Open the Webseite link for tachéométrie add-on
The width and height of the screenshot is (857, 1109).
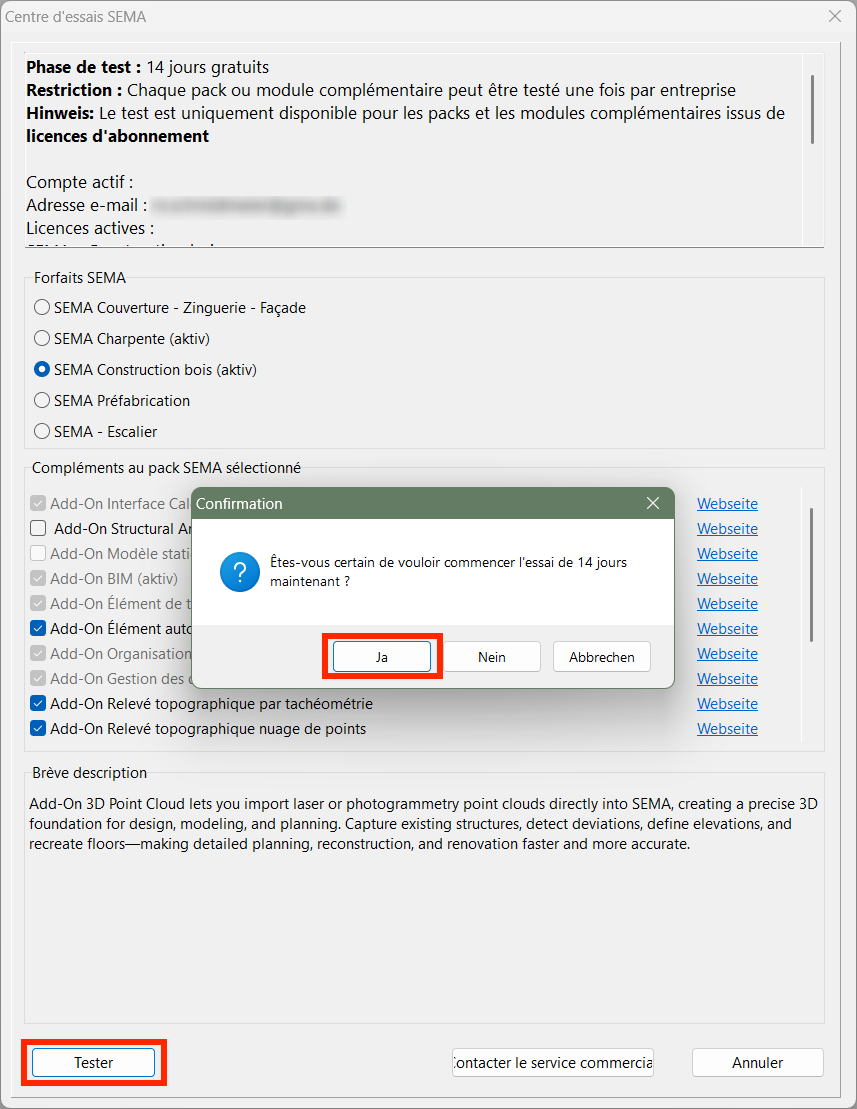[727, 704]
